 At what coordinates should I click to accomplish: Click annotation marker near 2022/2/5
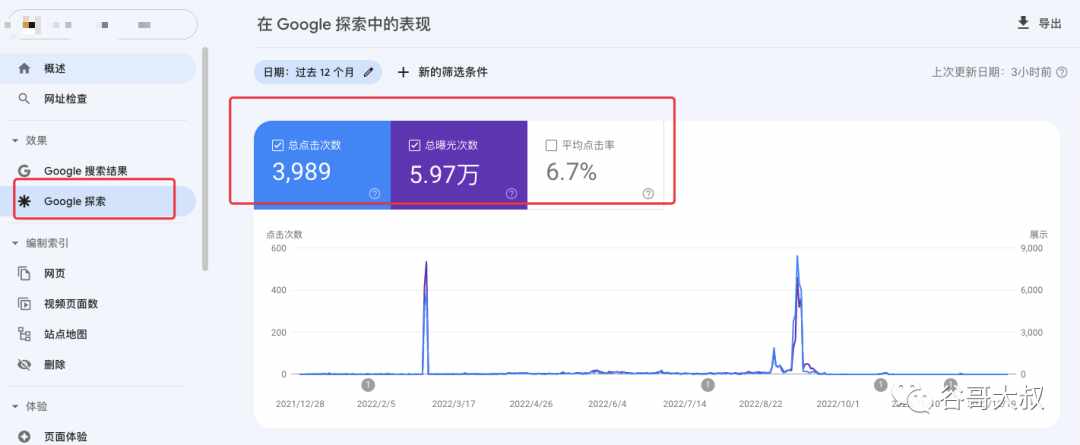click(368, 384)
